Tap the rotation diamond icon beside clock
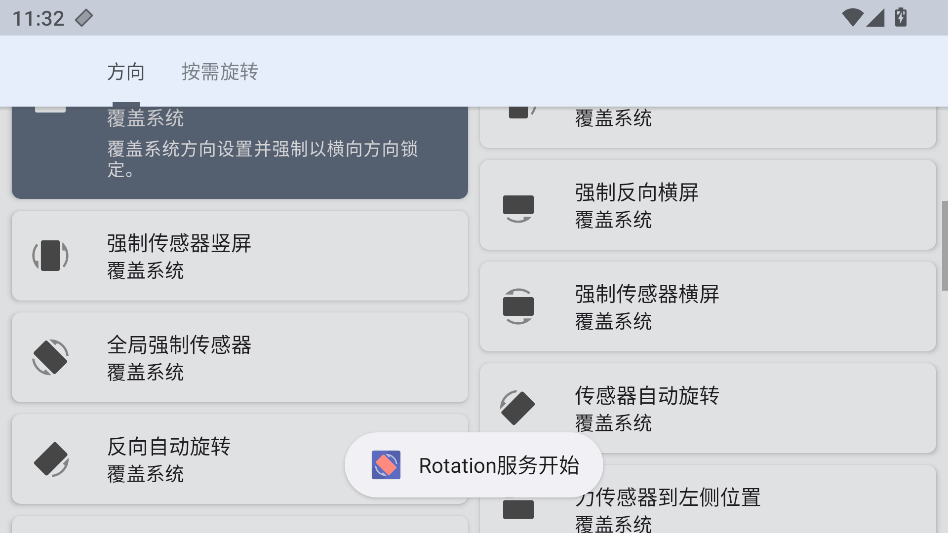948x533 pixels. click(84, 18)
